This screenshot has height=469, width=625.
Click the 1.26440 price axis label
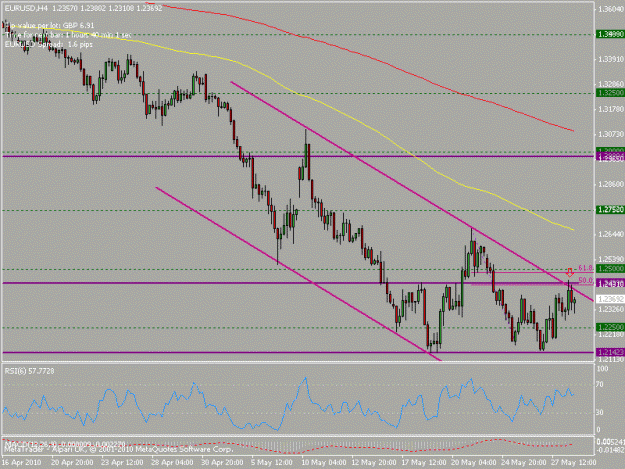[611, 234]
